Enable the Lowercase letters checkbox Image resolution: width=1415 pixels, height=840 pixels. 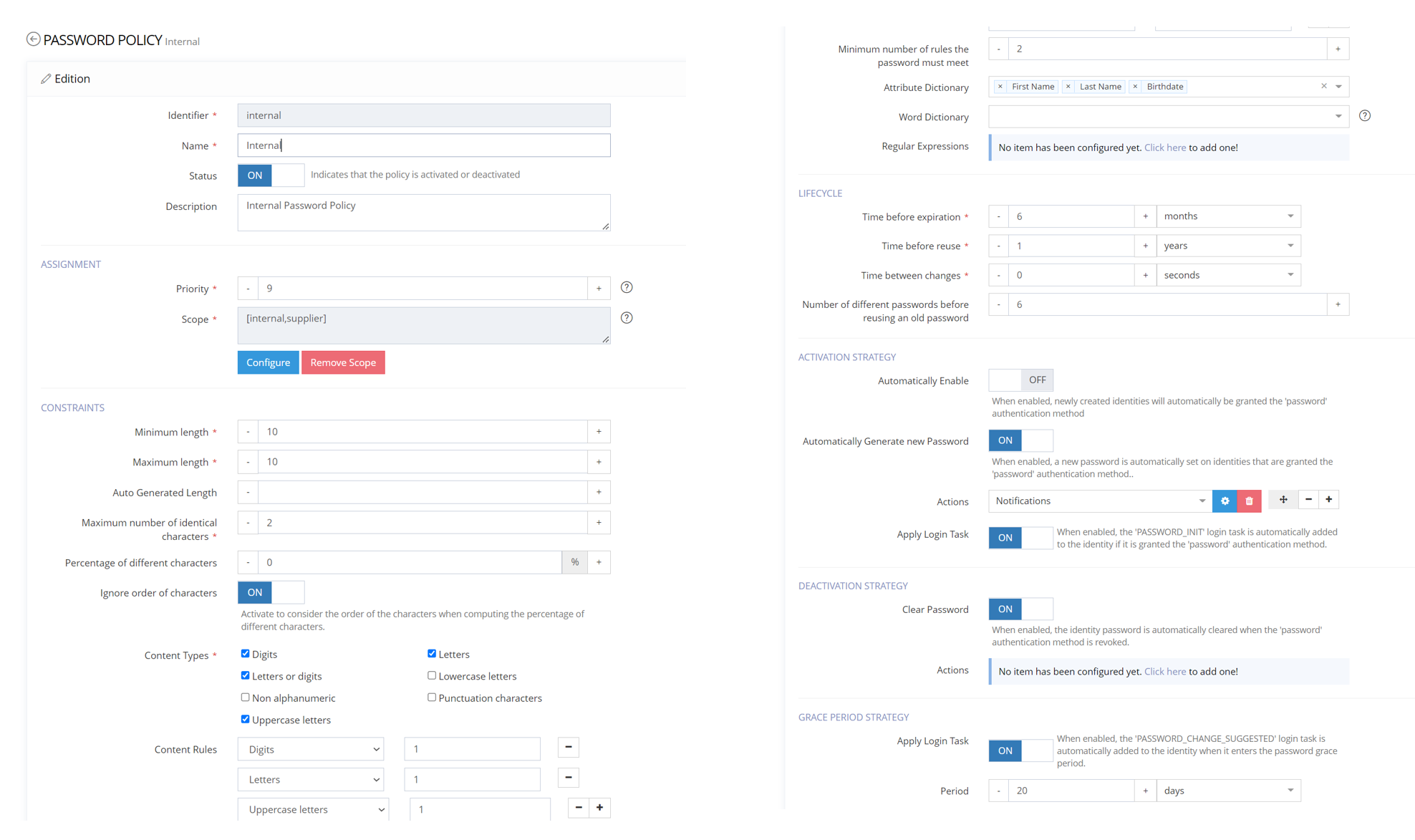[x=432, y=675]
